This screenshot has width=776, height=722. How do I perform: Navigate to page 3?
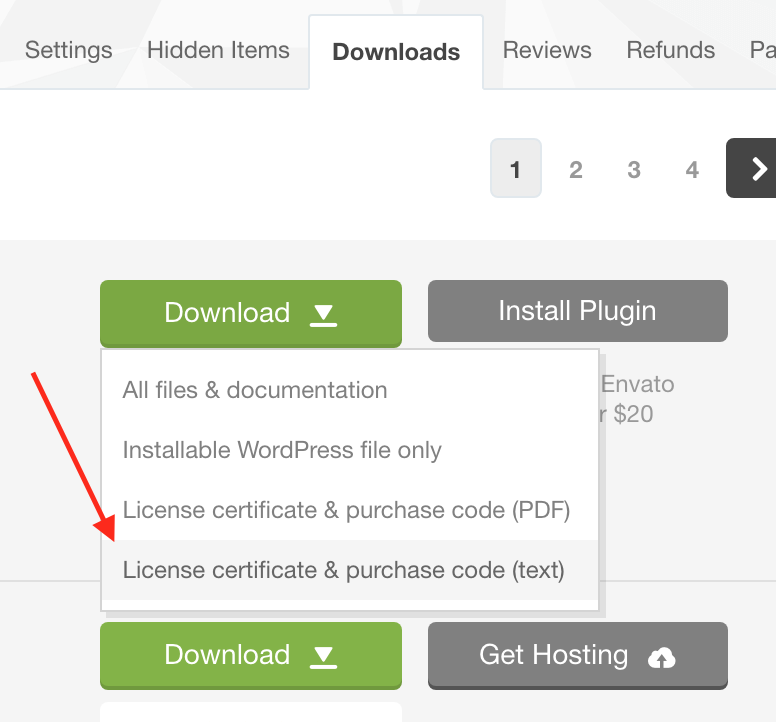(634, 170)
